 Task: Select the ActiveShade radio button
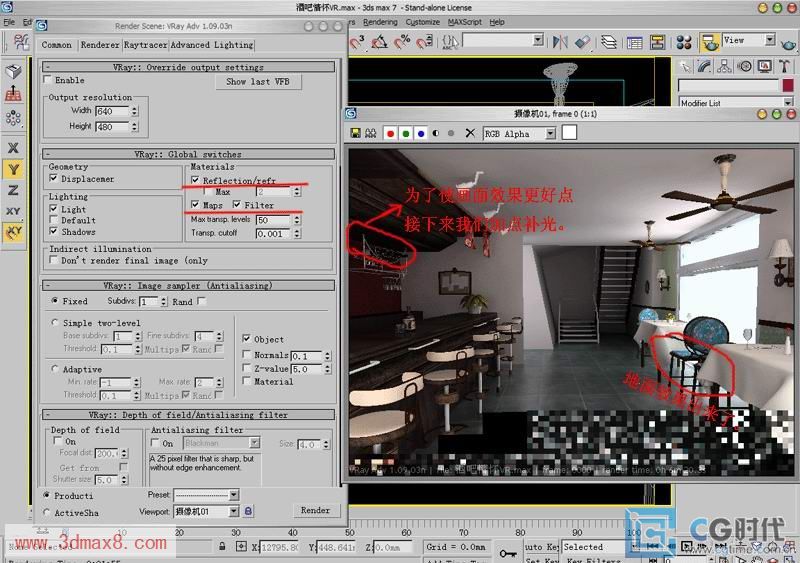[47, 512]
